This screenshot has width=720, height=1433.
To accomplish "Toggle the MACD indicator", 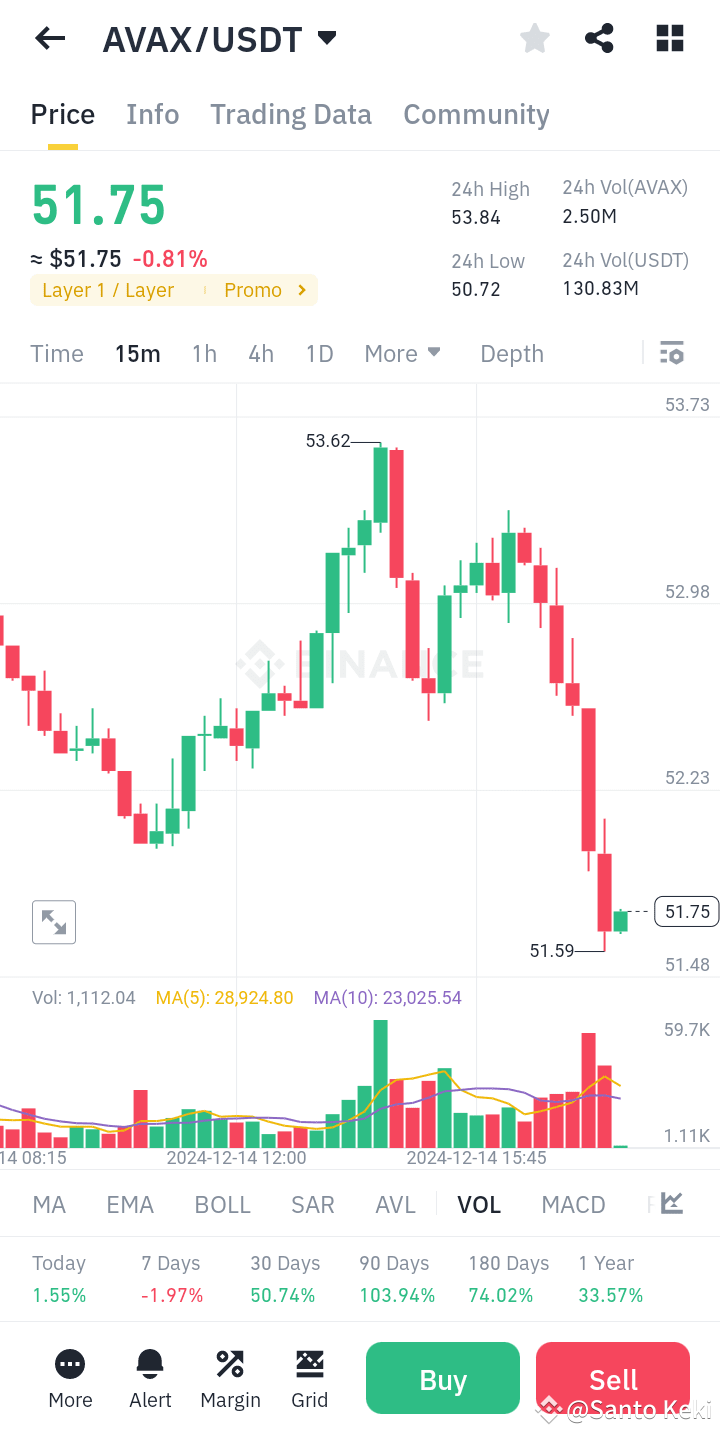I will click(x=573, y=1204).
